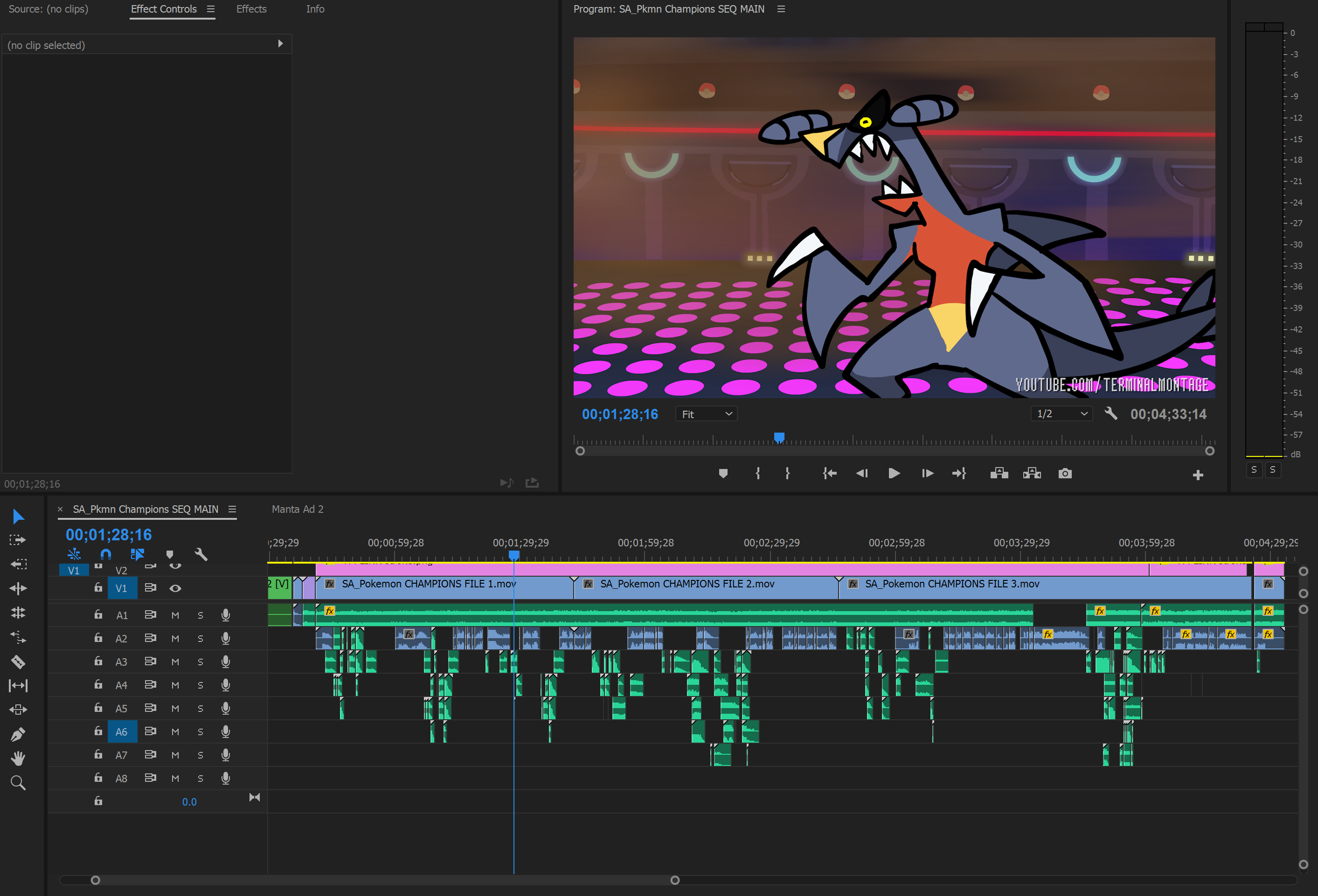This screenshot has width=1318, height=896.
Task: Step back one frame
Action: click(862, 474)
